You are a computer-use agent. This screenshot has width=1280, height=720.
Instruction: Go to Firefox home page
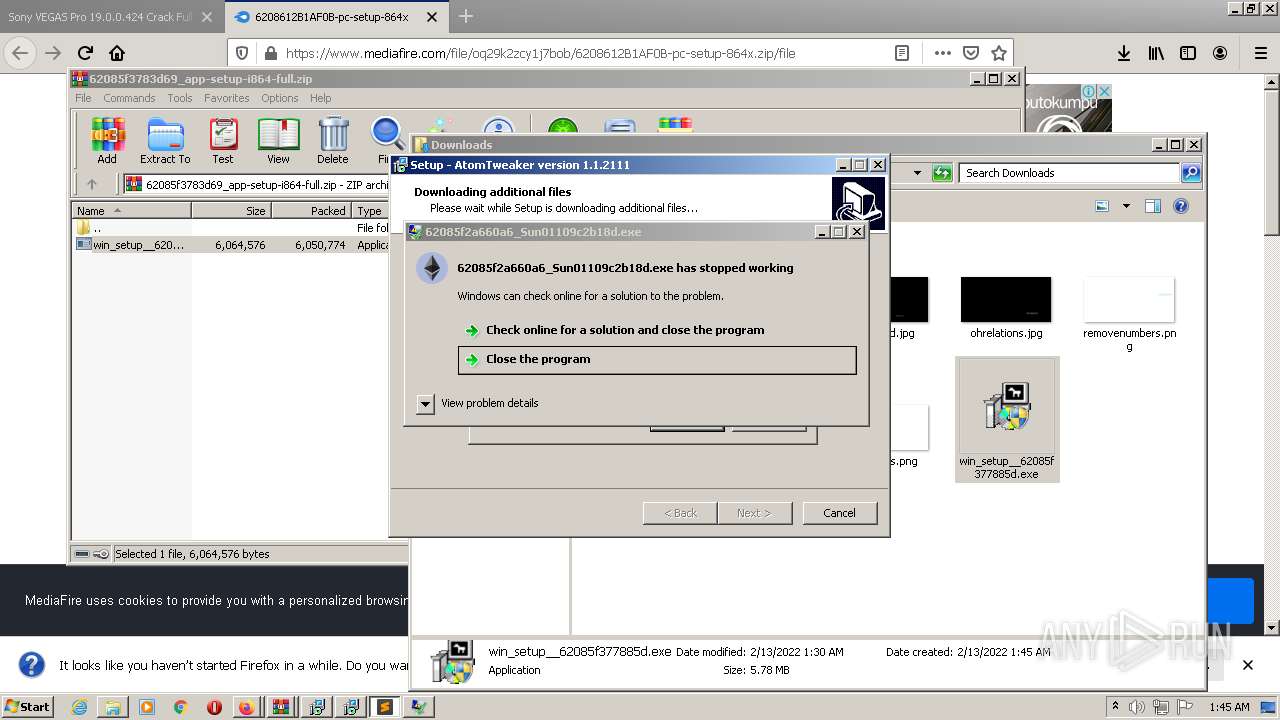click(117, 53)
